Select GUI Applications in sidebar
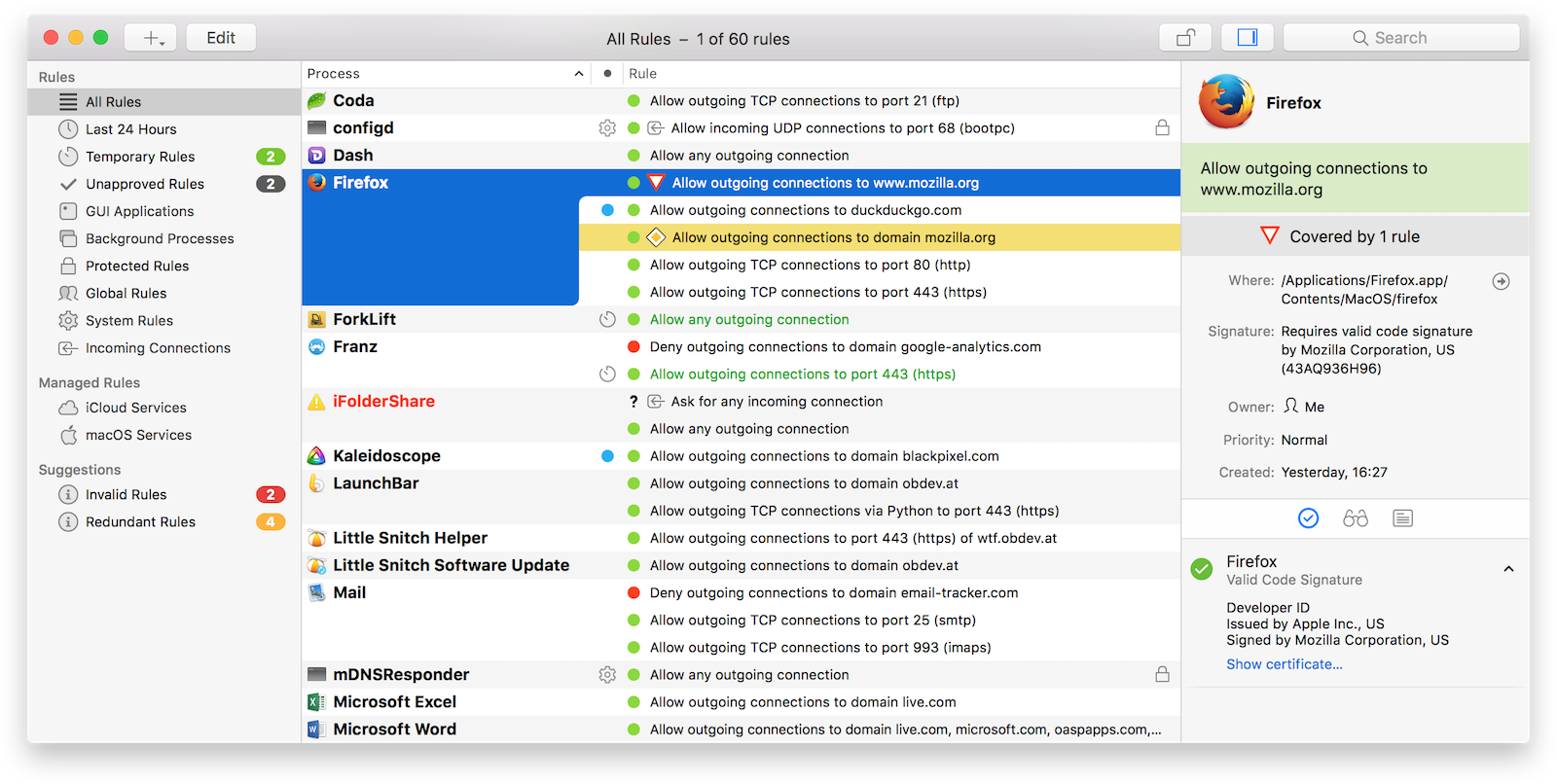Viewport: 1557px width, 784px height. click(164, 211)
